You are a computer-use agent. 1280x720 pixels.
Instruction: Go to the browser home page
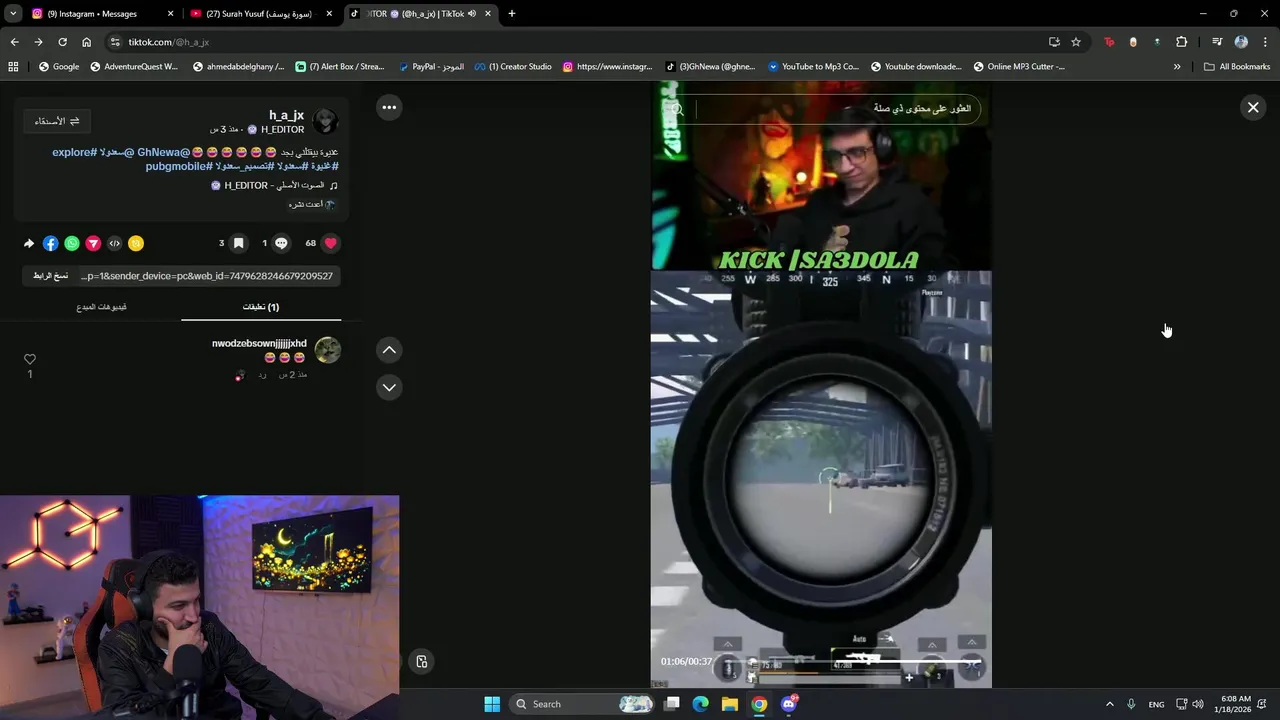(86, 42)
